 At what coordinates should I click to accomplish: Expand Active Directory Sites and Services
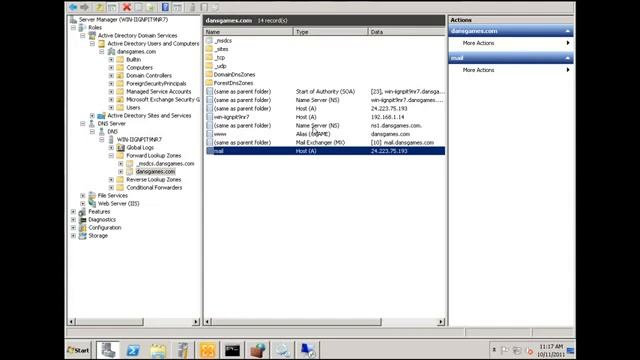pyautogui.click(x=92, y=116)
